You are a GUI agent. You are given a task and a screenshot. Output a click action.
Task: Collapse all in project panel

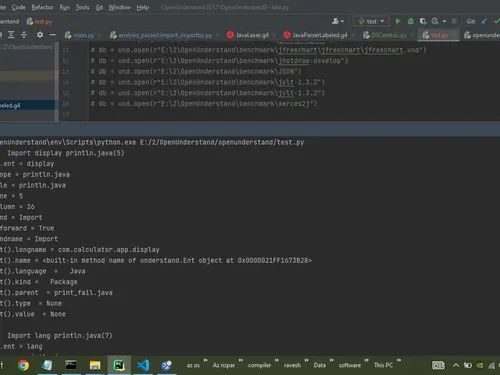[24, 35]
